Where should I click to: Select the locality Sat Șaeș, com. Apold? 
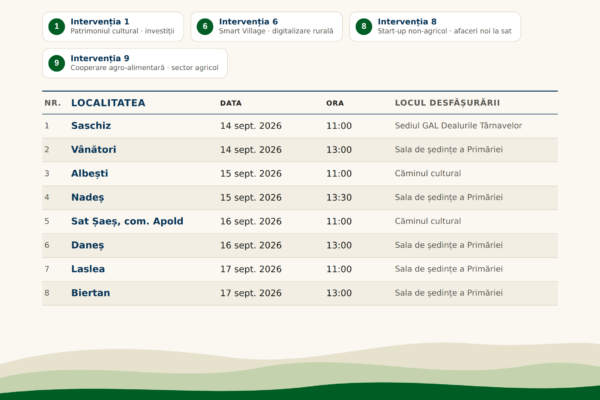(x=127, y=222)
